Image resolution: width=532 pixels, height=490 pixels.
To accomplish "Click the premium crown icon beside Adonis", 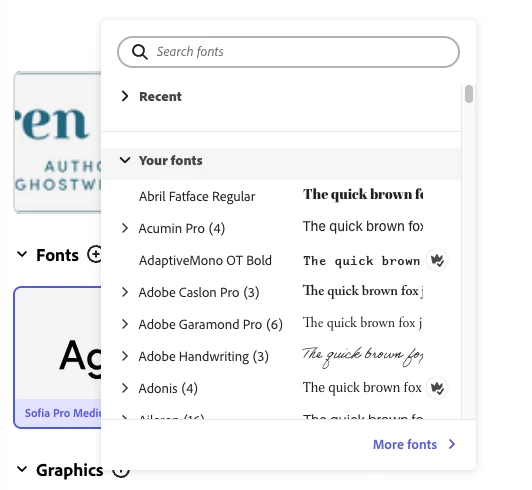I will point(437,388).
